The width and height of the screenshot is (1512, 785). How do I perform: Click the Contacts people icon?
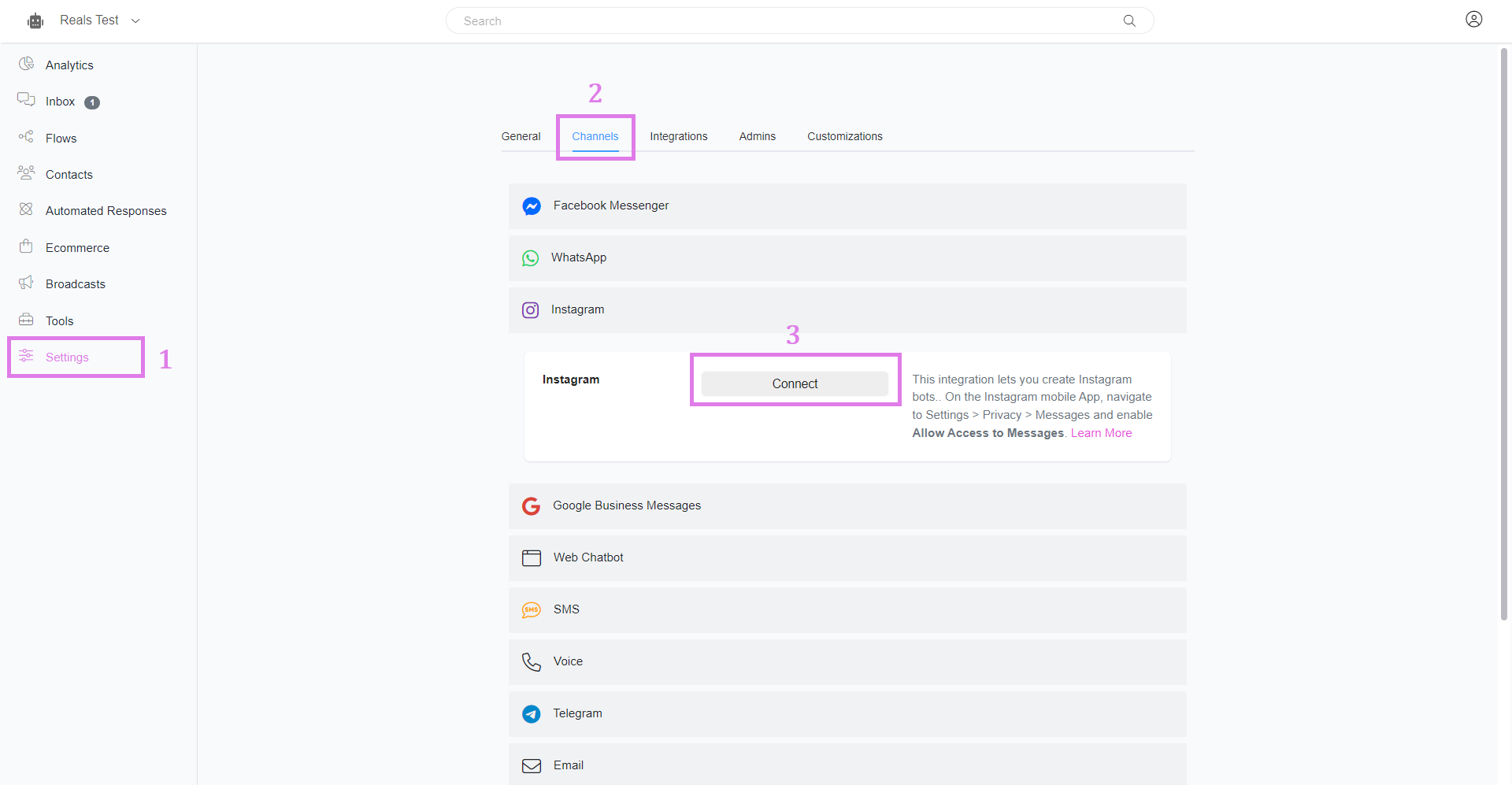coord(26,172)
